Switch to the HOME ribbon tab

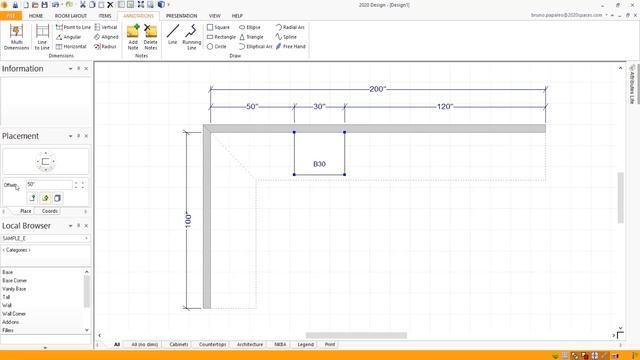36,16
